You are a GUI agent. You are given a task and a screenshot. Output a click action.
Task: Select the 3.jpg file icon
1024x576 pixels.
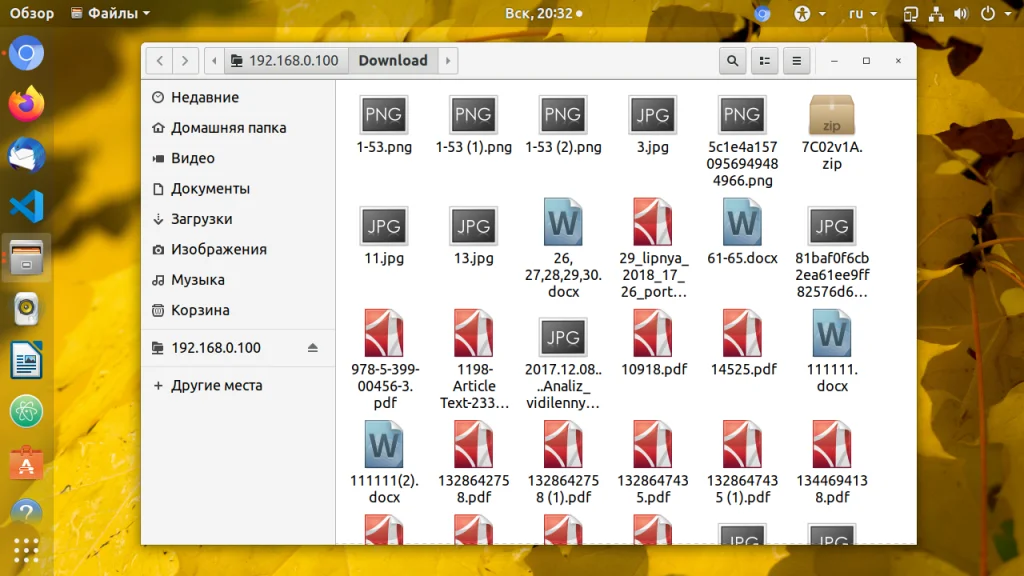pos(652,115)
